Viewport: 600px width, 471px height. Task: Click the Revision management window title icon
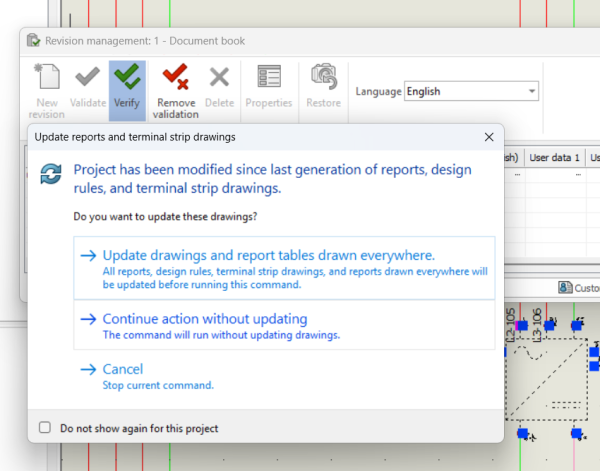click(33, 40)
